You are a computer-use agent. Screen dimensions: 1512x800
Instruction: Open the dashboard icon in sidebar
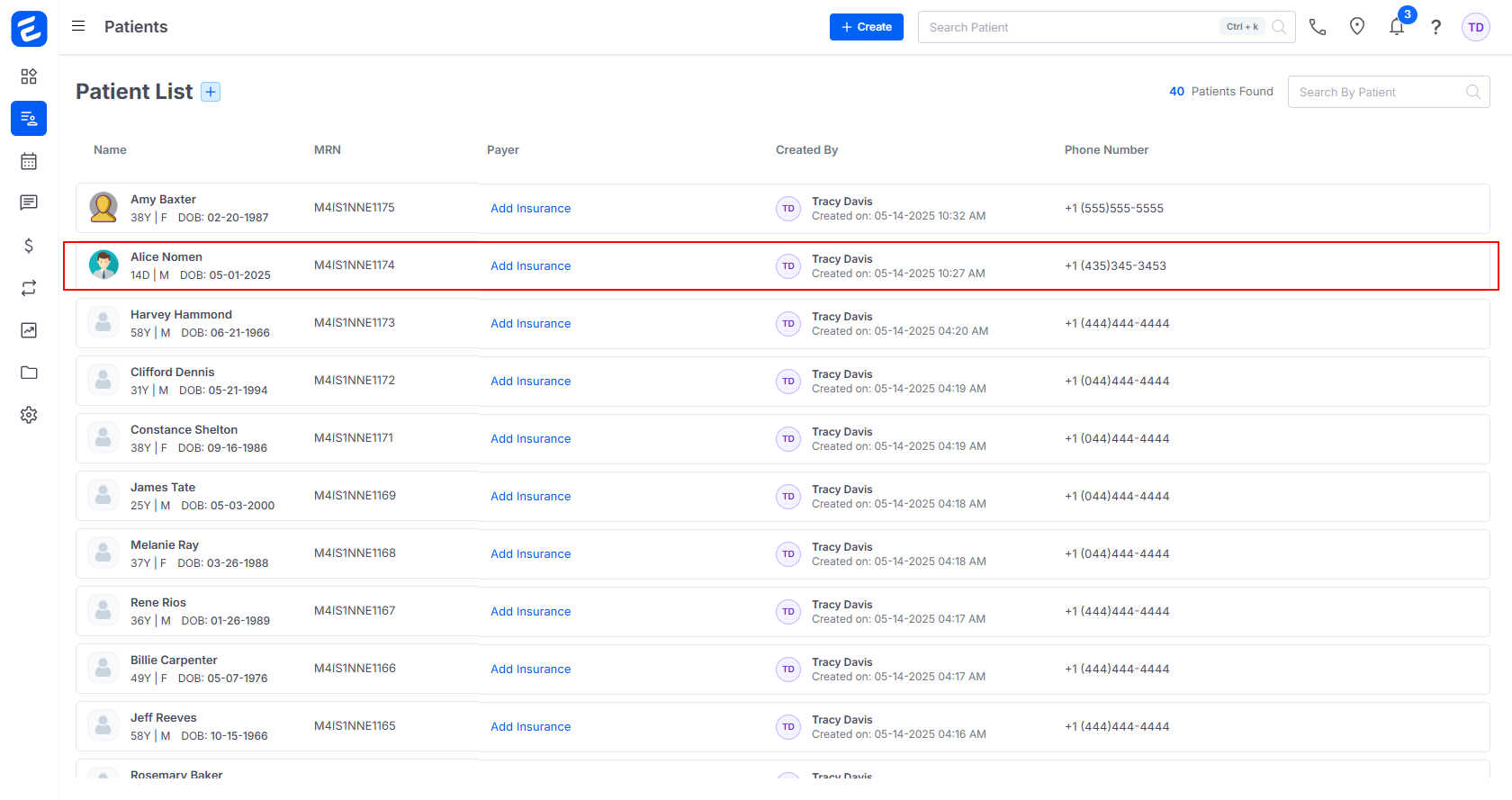tap(29, 76)
